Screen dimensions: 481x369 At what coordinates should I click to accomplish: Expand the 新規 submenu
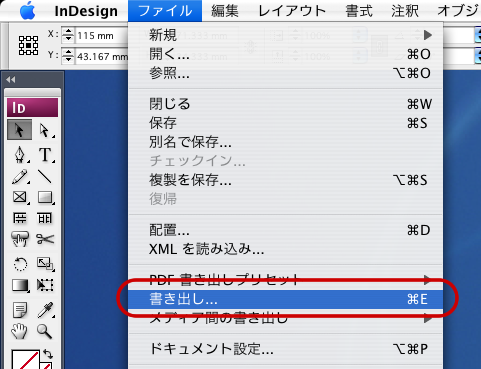286,35
